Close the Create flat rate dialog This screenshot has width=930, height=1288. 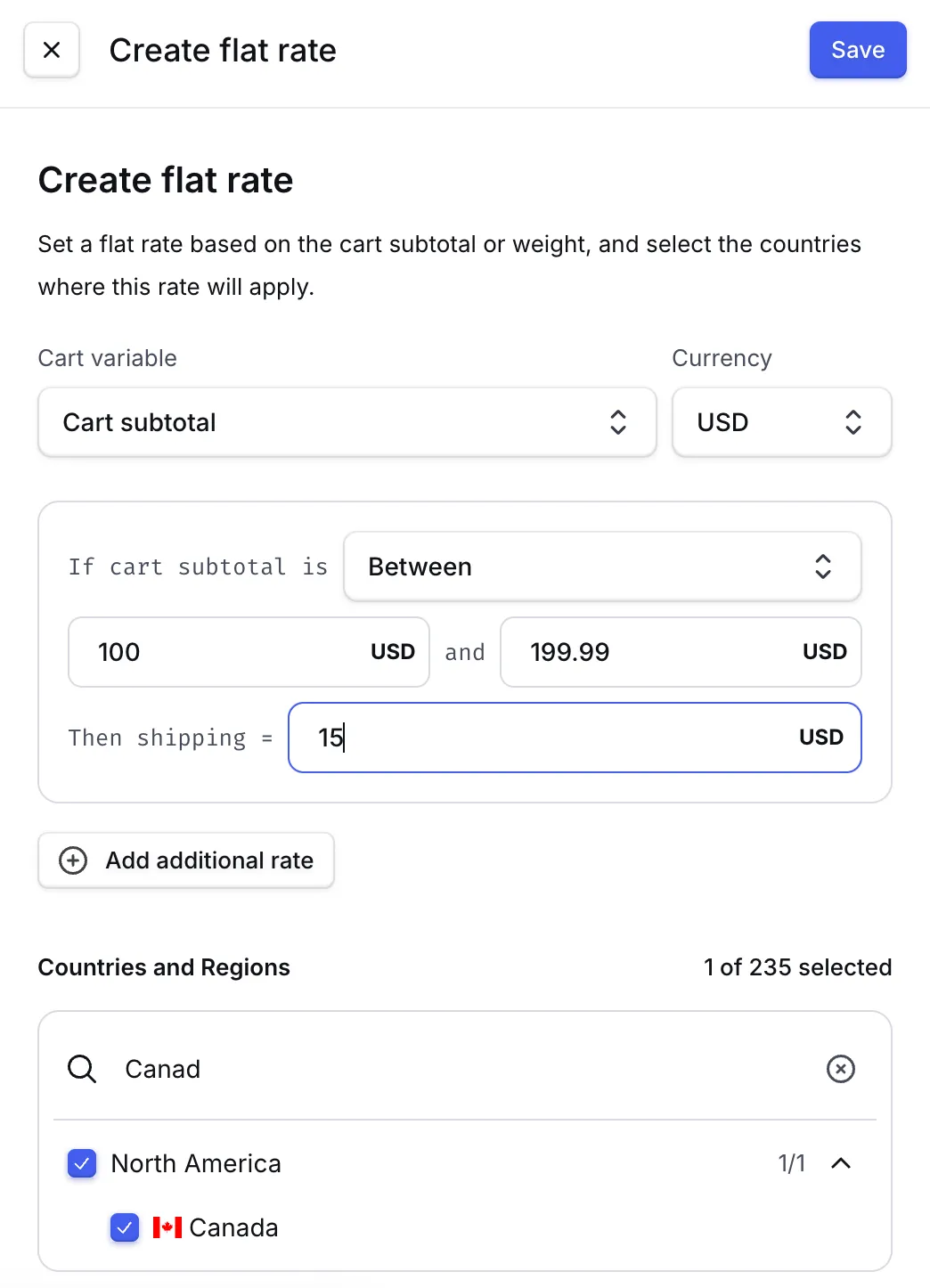52,51
